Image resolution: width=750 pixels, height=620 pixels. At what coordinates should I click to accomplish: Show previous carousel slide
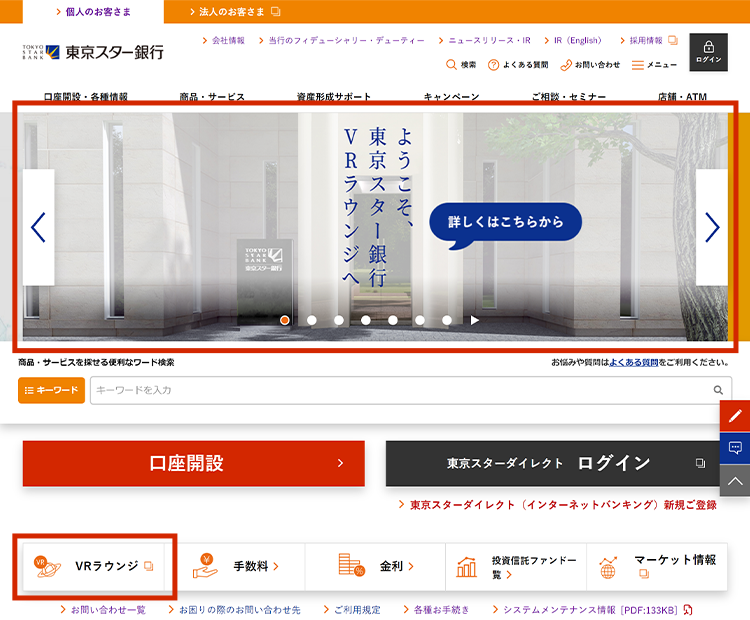click(38, 227)
